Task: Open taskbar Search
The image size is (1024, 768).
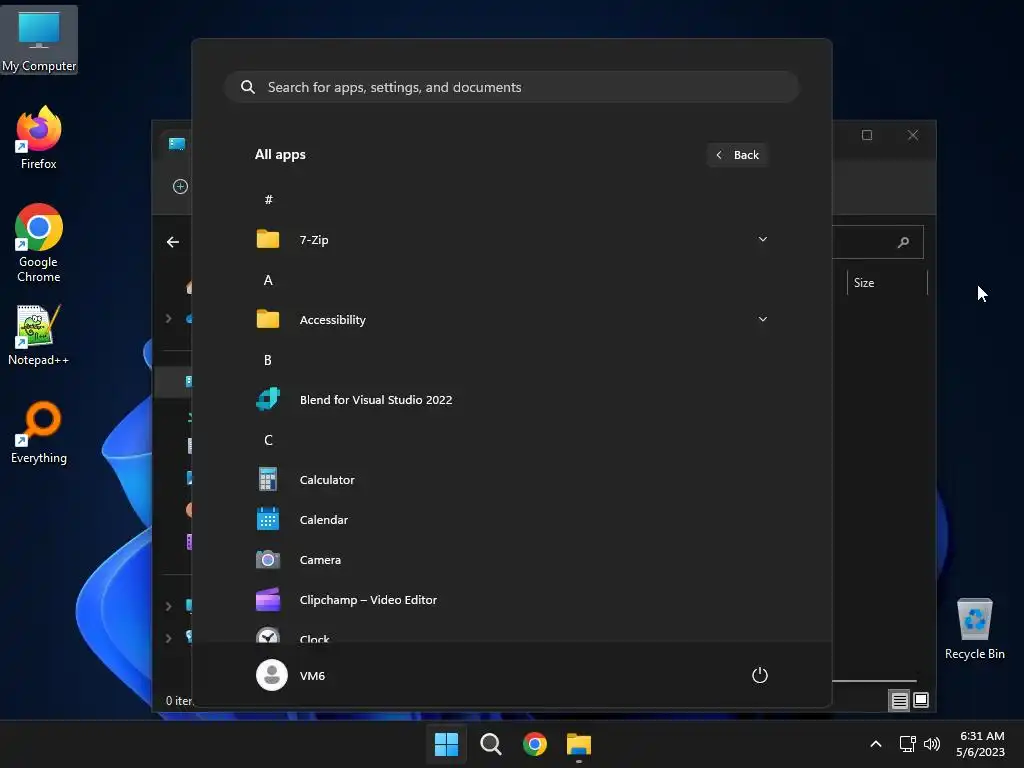Action: pyautogui.click(x=490, y=744)
